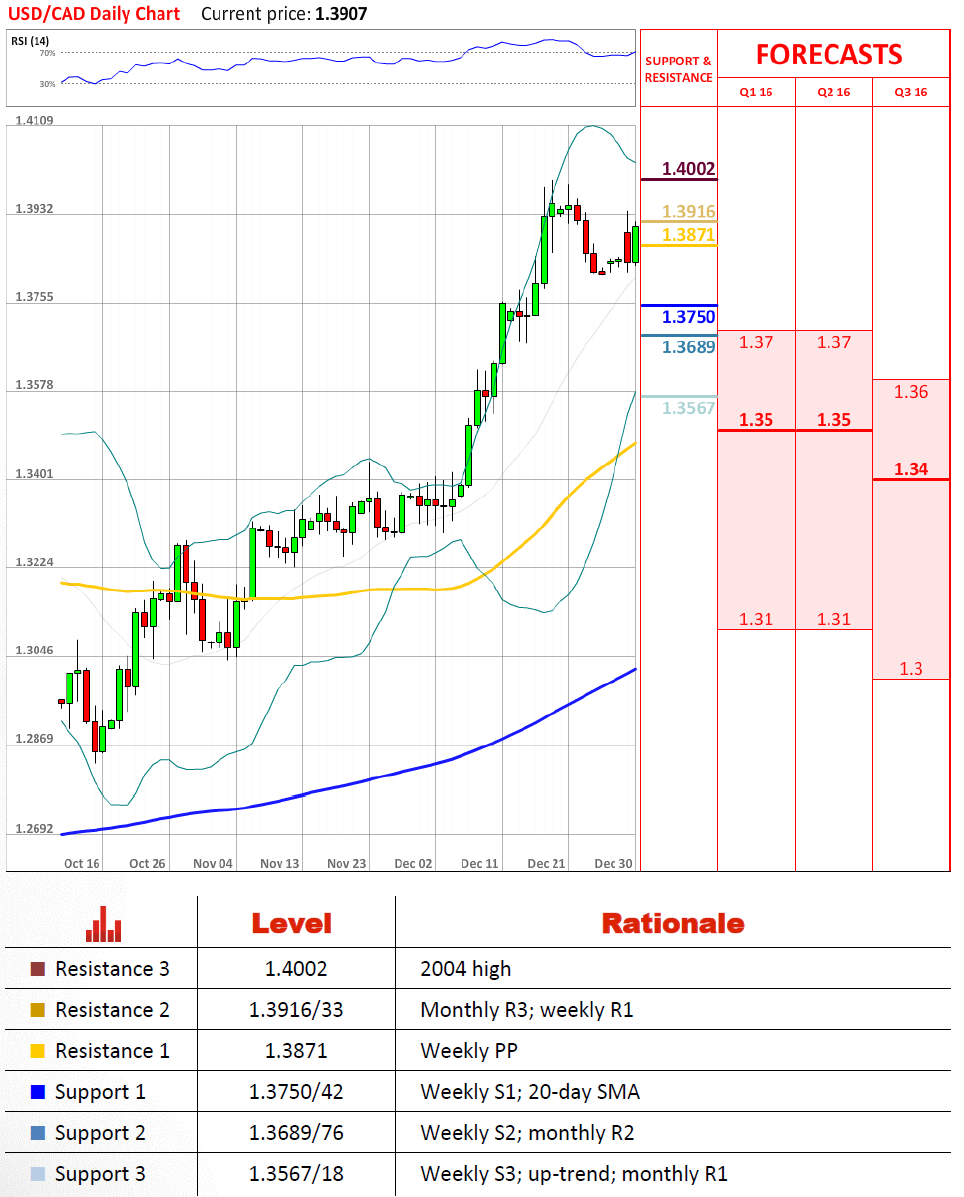Click the red bar chart icon

(x=103, y=924)
